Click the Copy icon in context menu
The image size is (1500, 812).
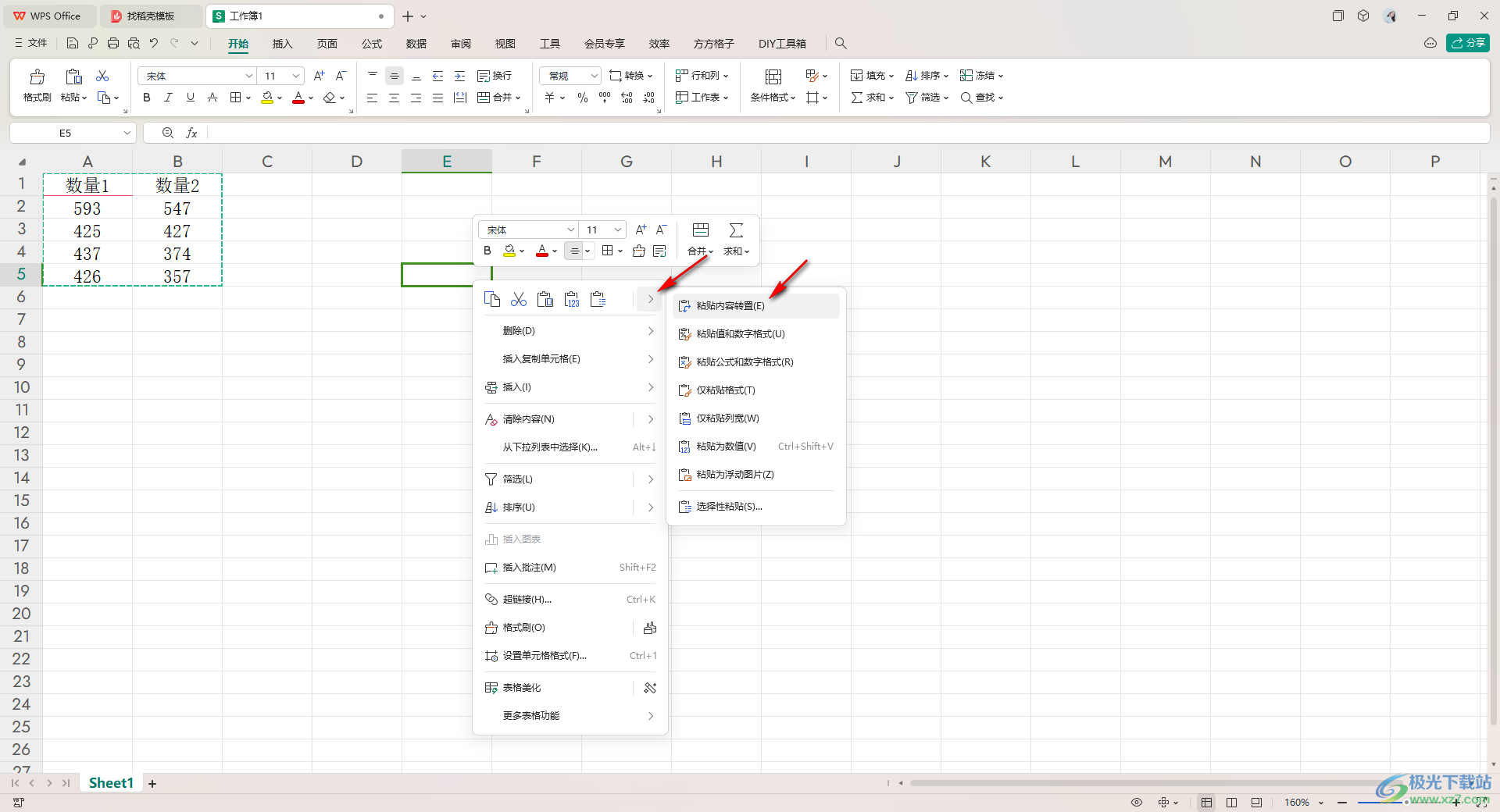click(492, 299)
